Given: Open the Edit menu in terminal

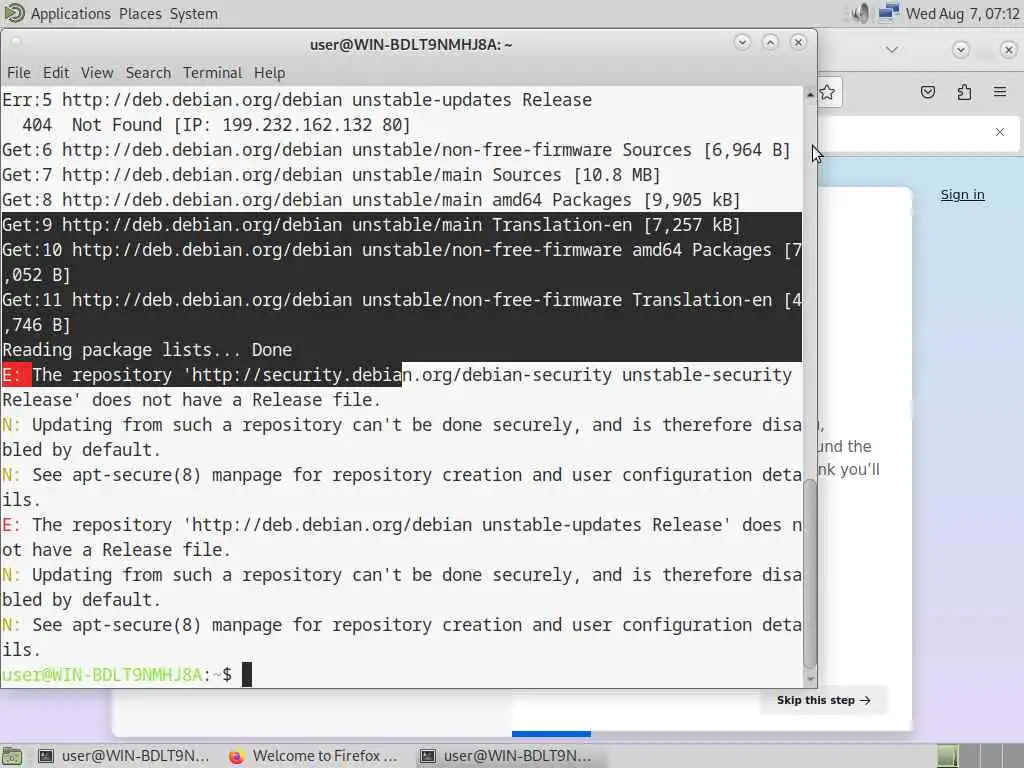Looking at the screenshot, I should [56, 72].
